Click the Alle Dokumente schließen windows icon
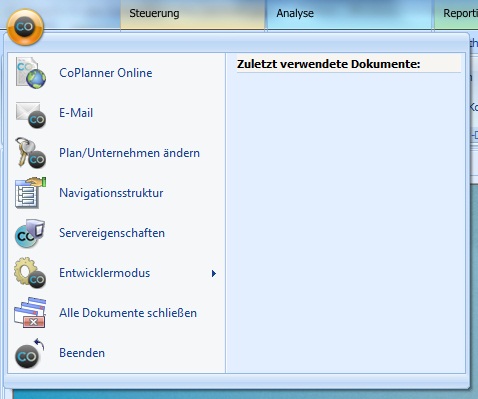Screen dimensions: 478x399 pos(30,313)
